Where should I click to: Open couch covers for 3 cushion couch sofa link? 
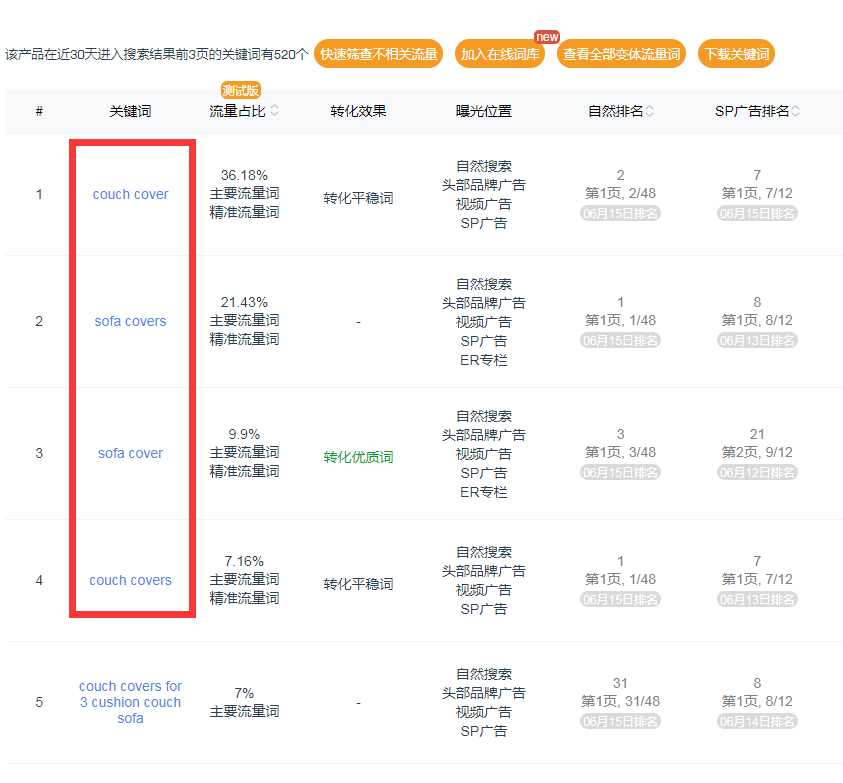(131, 702)
